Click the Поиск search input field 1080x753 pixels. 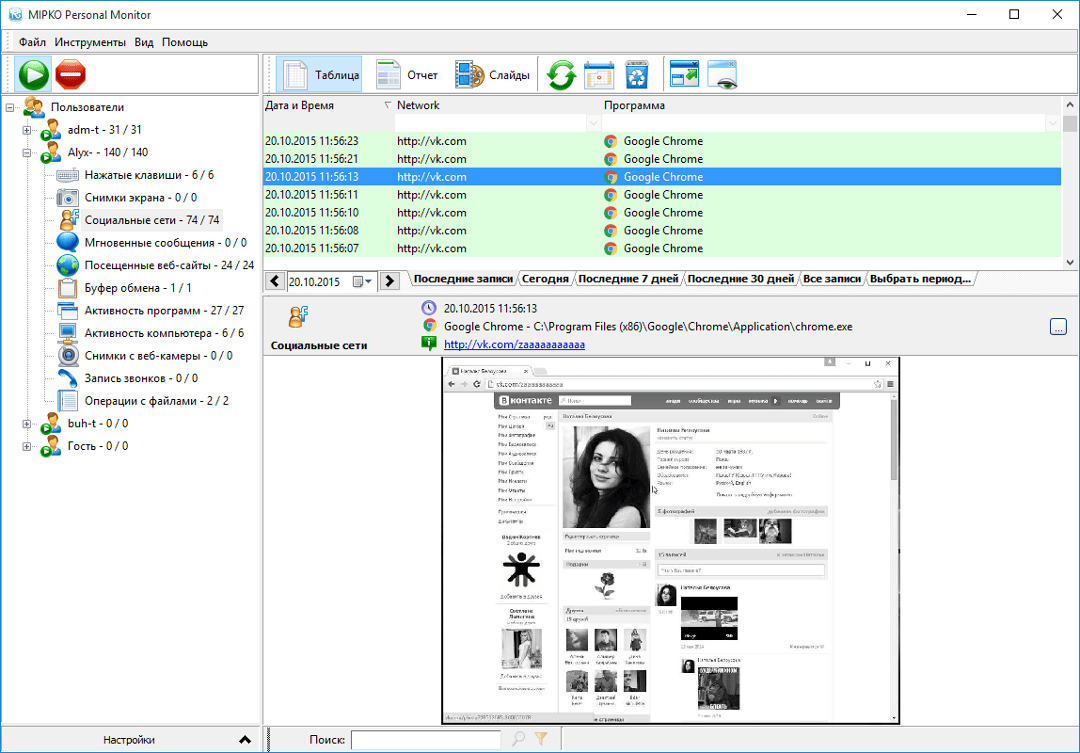click(428, 740)
